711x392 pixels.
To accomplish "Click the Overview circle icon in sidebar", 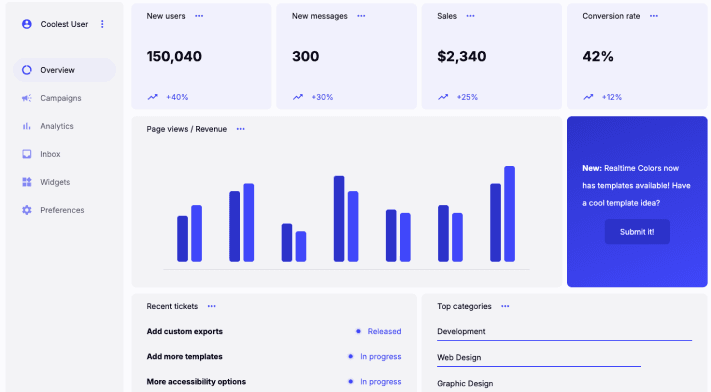I will (x=27, y=70).
